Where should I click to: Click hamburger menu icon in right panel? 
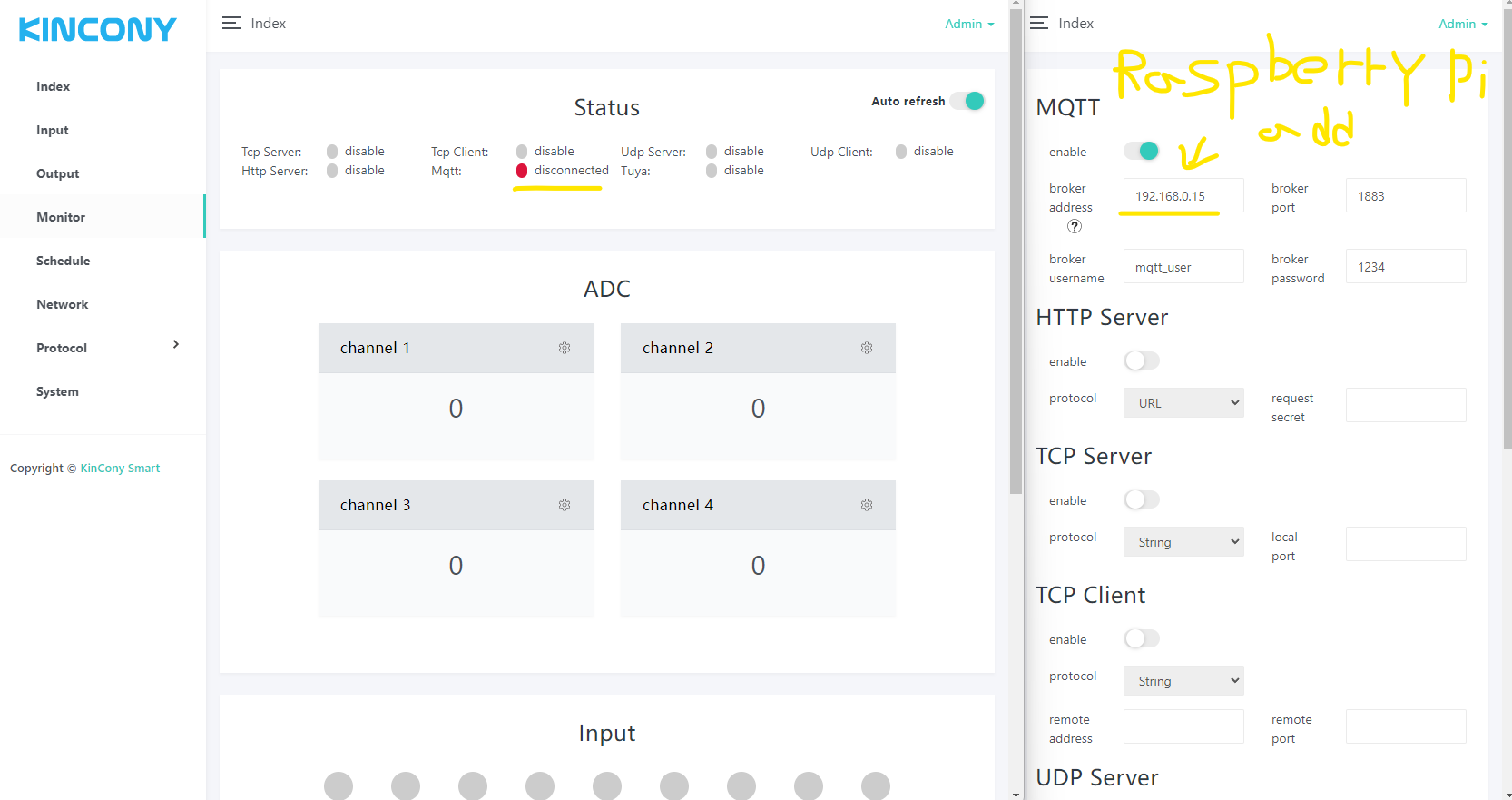pyautogui.click(x=1039, y=24)
